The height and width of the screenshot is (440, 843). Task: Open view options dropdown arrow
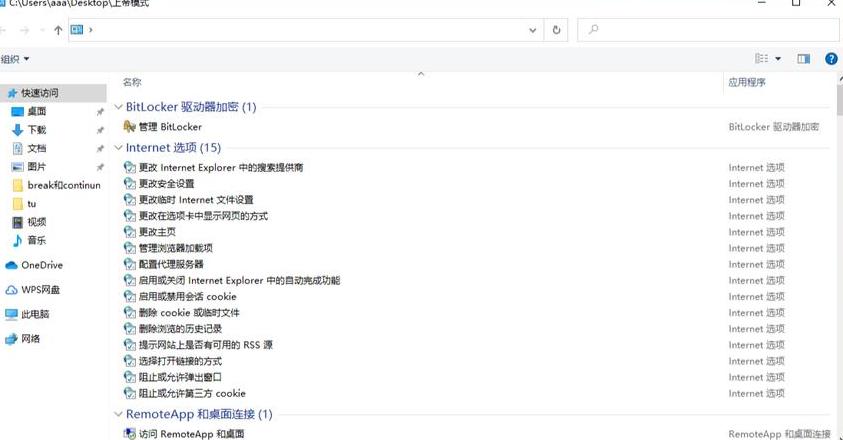(x=778, y=59)
